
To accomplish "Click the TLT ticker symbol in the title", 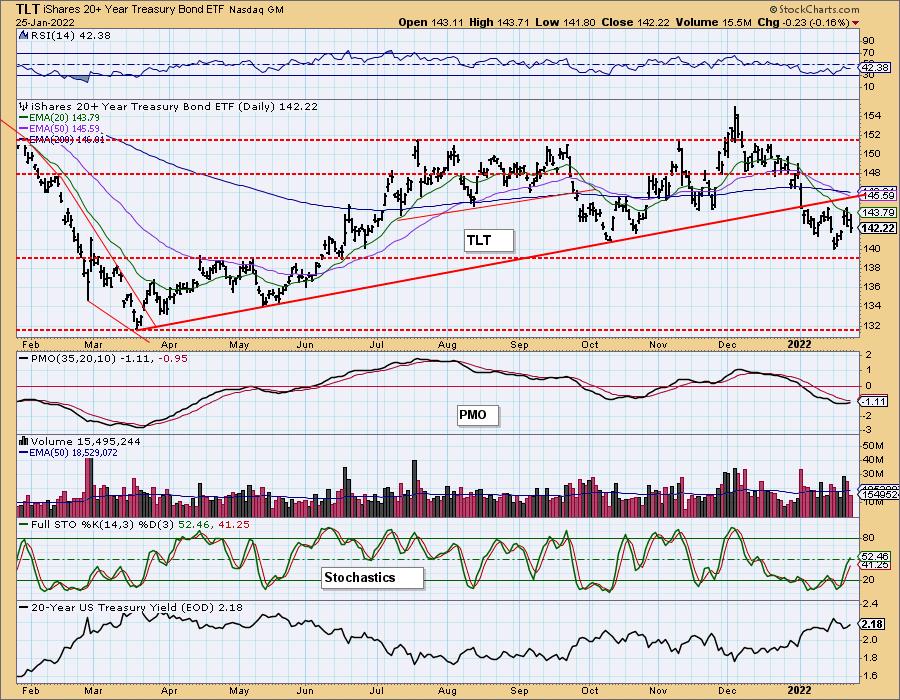I will coord(27,9).
